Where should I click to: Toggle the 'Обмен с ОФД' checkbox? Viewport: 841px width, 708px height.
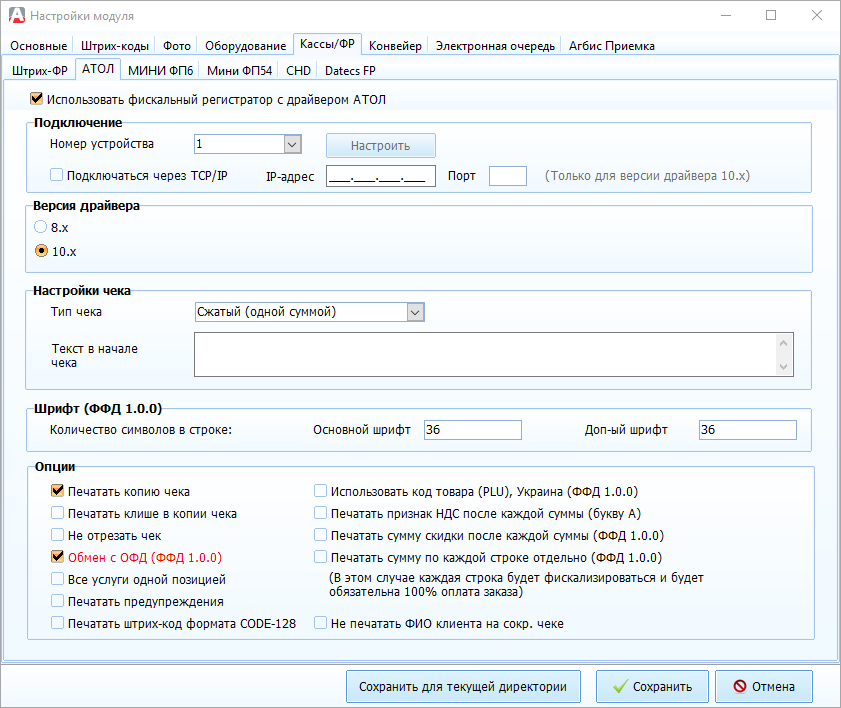(x=57, y=557)
